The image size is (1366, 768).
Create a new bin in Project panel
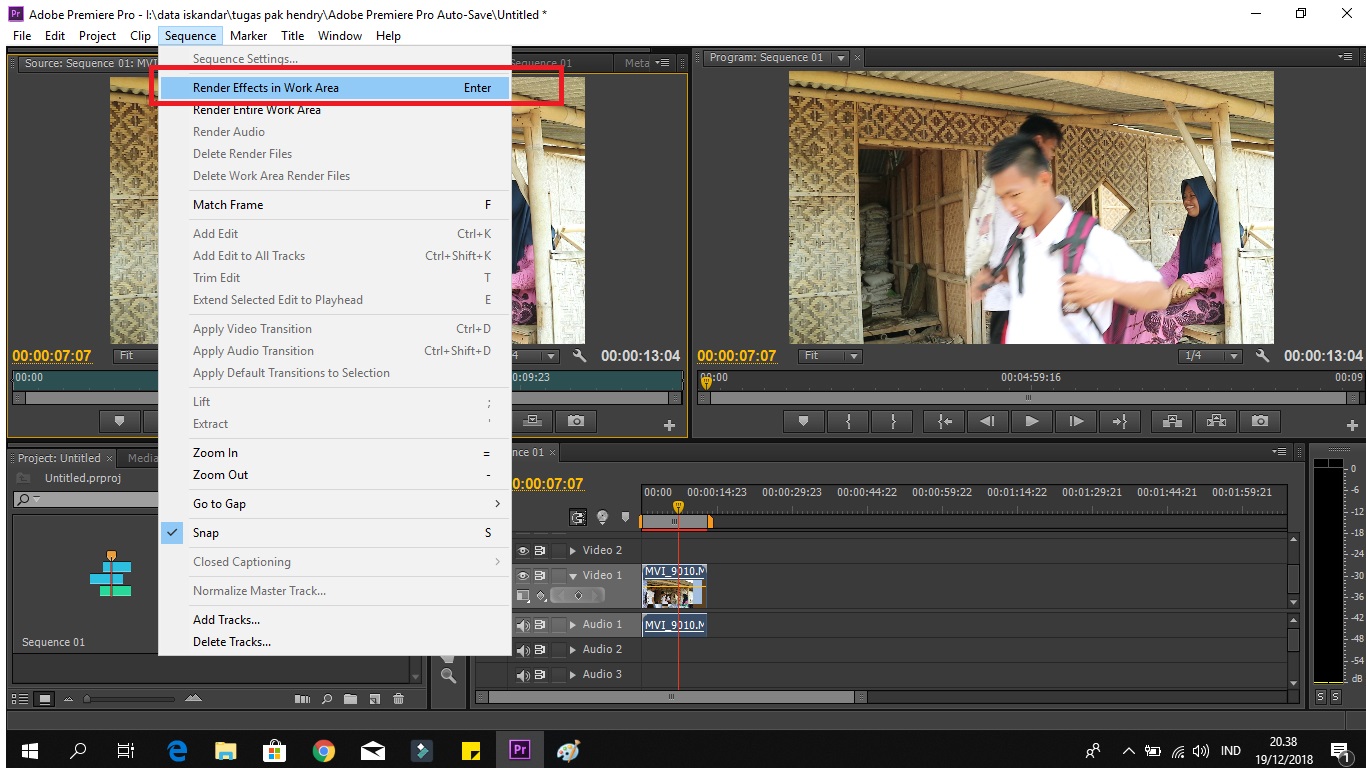coord(350,699)
